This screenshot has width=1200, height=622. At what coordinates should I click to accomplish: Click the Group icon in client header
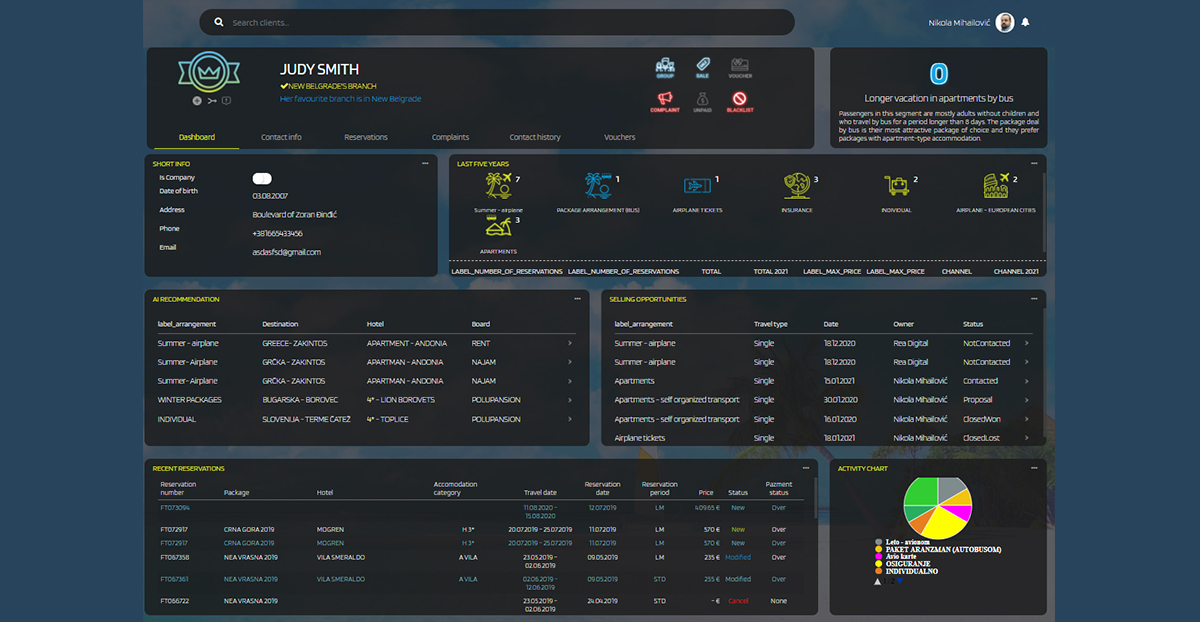pyautogui.click(x=665, y=66)
